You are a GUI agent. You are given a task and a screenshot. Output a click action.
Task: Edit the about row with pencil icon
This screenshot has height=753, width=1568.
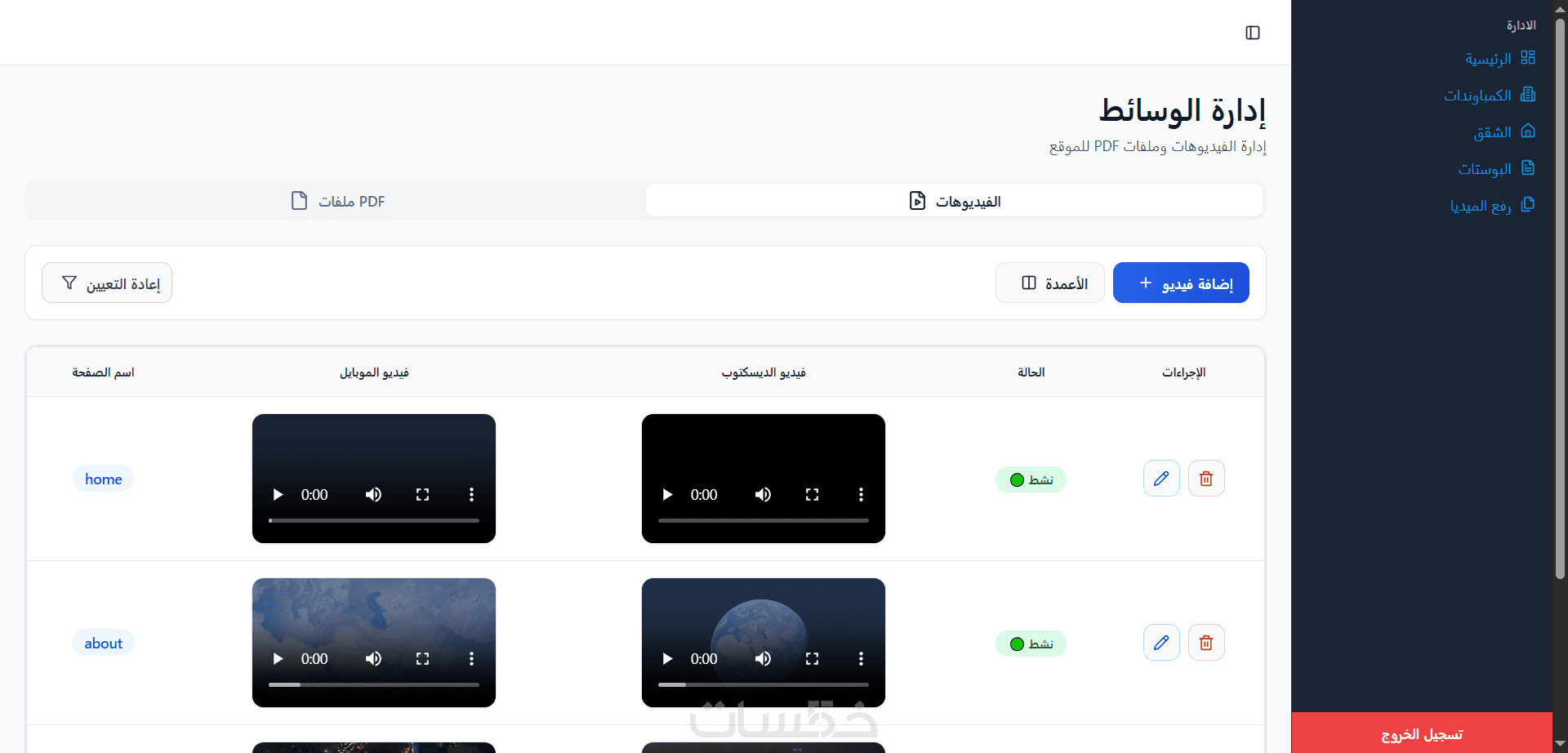click(1161, 643)
